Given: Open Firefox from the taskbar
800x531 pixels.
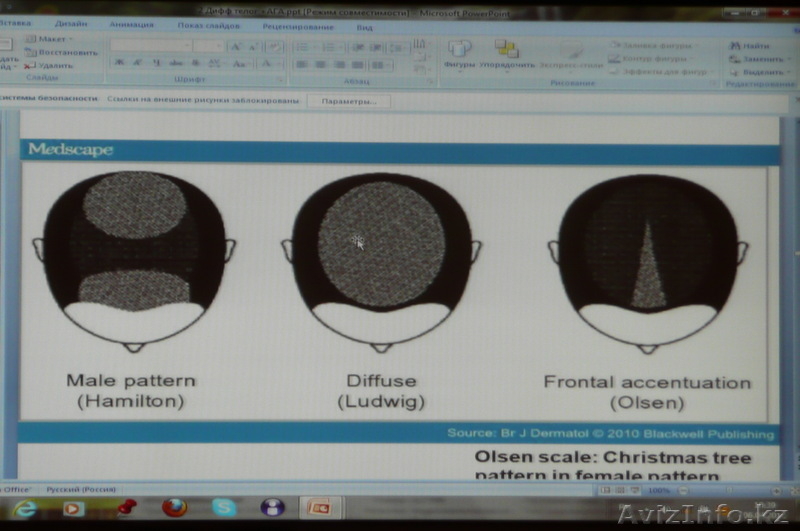Looking at the screenshot, I should (x=174, y=507).
